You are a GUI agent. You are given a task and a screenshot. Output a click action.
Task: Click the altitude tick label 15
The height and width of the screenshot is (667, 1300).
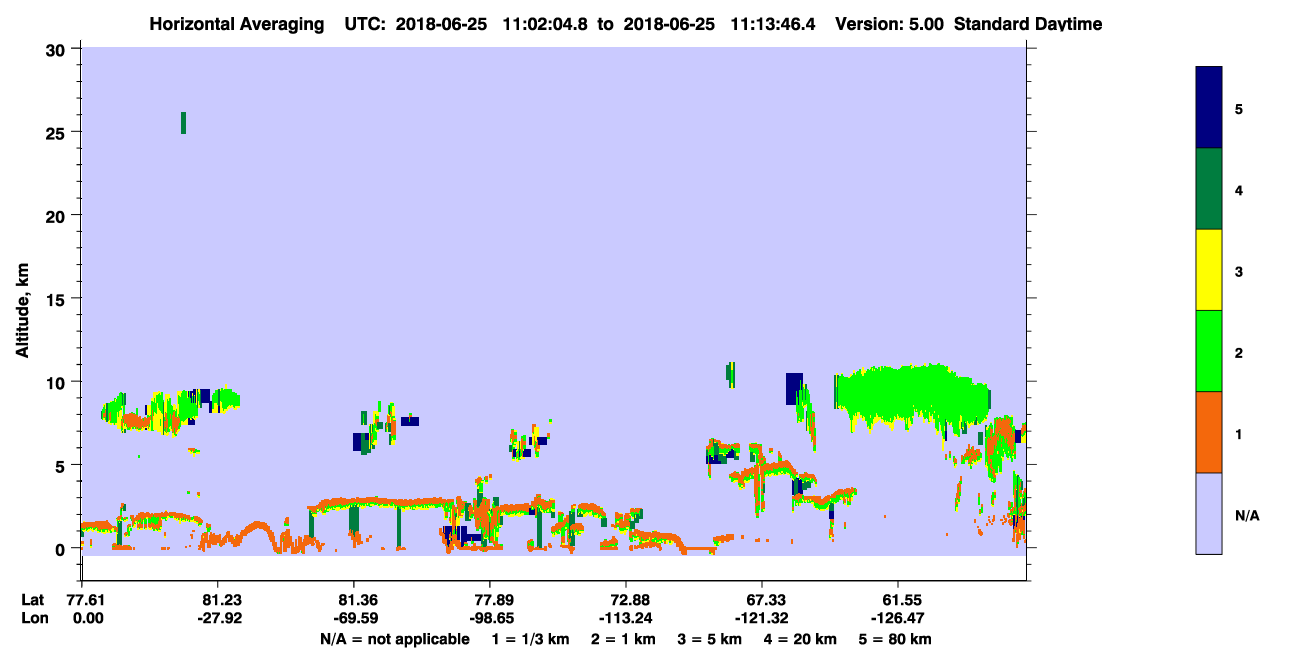coord(57,299)
